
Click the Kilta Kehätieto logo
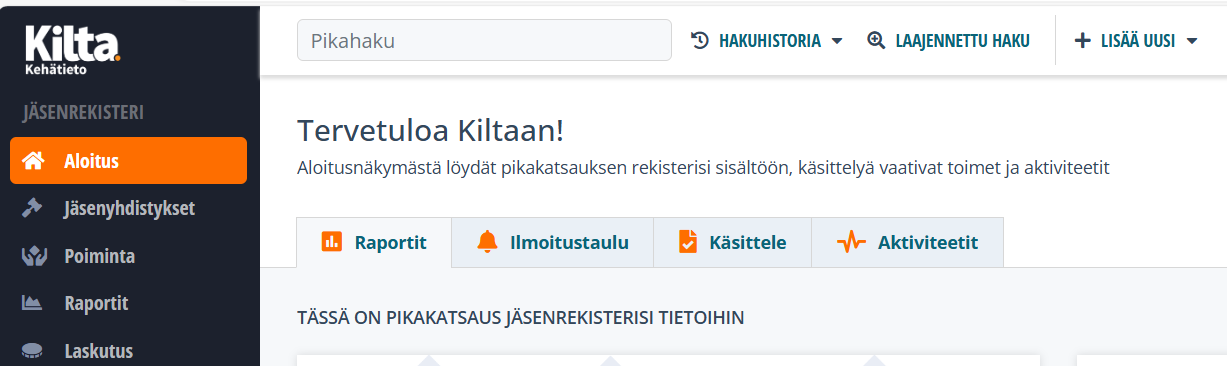point(72,50)
